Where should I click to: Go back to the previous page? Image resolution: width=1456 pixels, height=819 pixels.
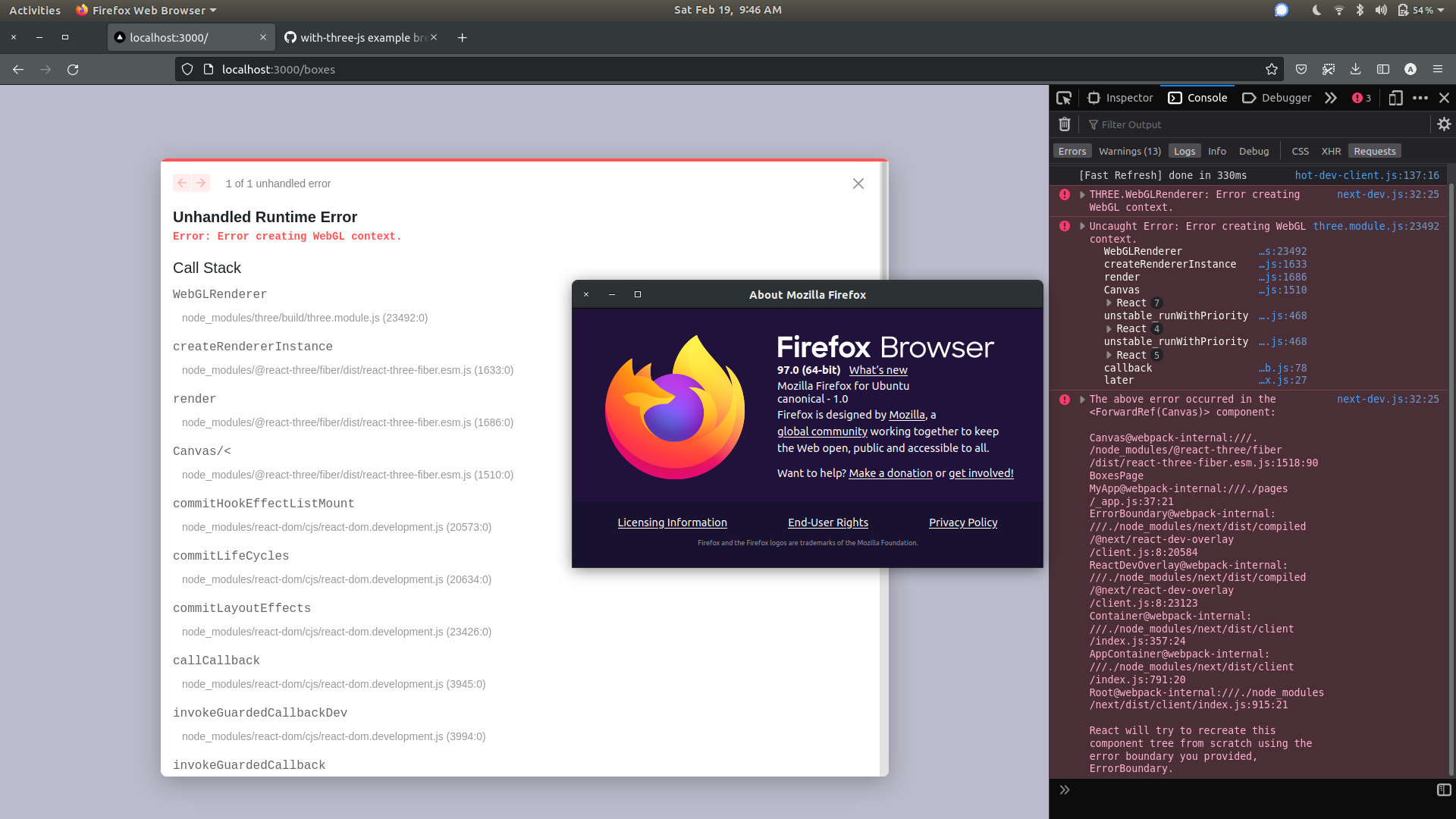pos(18,69)
